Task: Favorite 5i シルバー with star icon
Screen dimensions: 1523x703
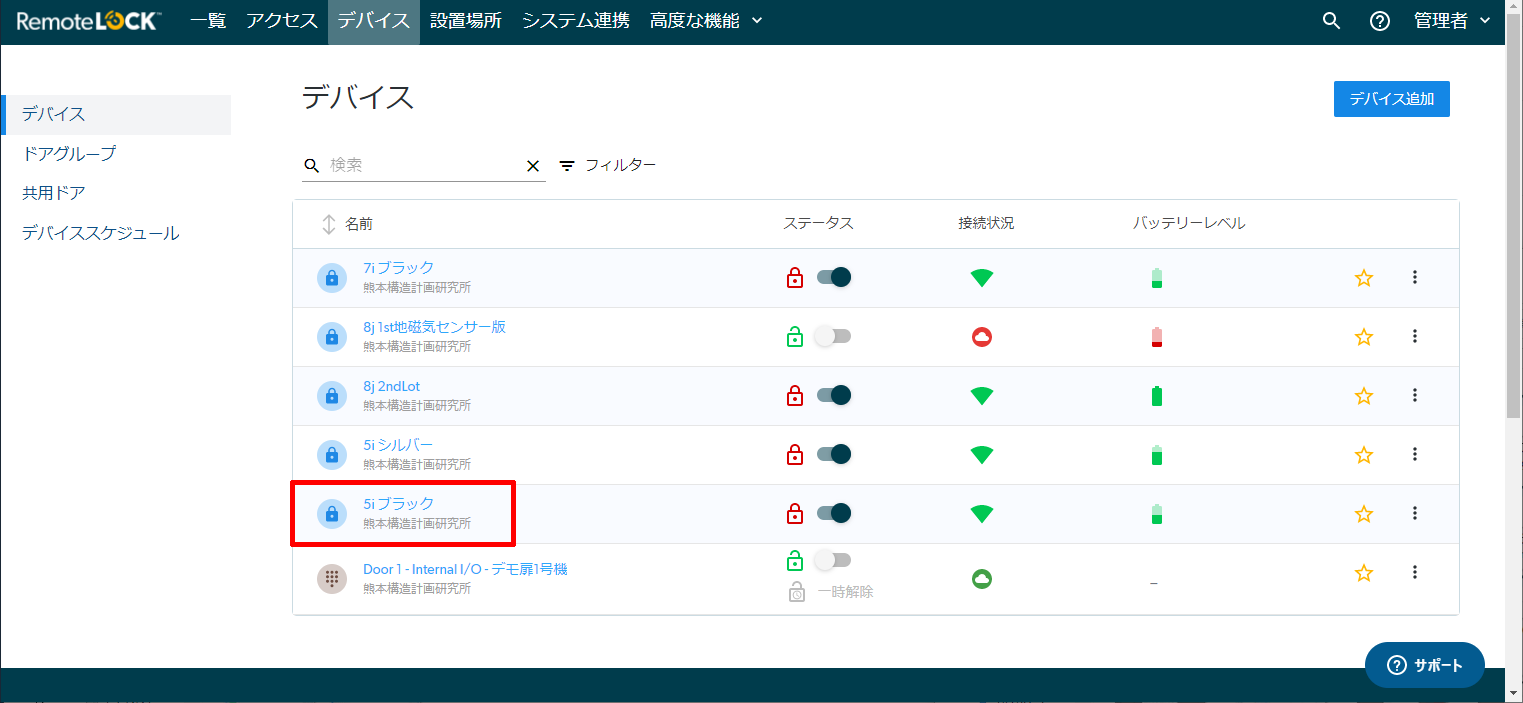Action: click(x=1364, y=455)
